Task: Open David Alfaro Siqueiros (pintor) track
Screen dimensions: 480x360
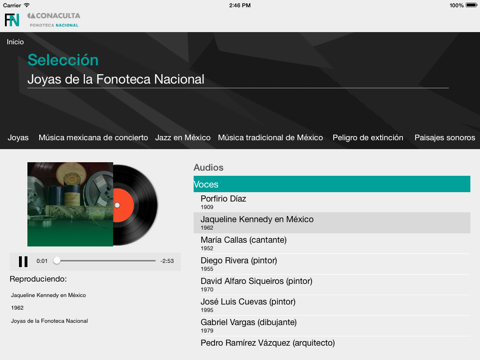Action: (332, 285)
